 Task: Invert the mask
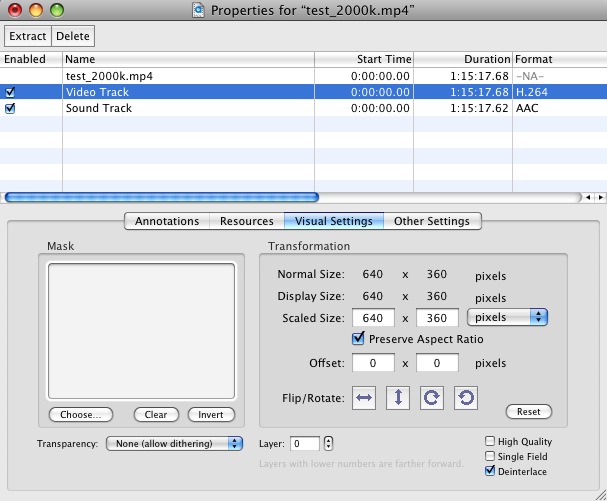point(211,415)
